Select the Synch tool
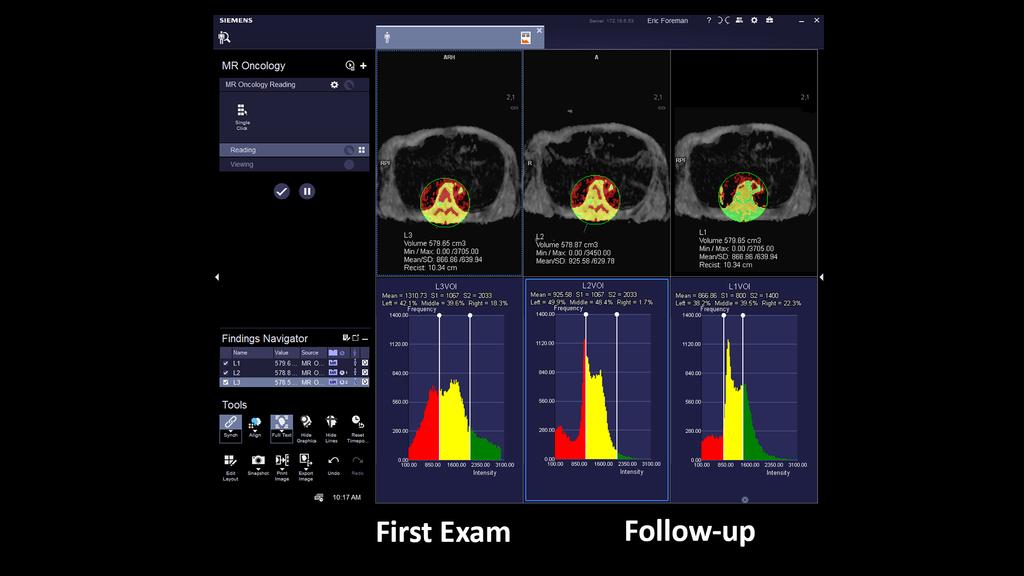Screen dimensions: 1024x576 click(231, 423)
